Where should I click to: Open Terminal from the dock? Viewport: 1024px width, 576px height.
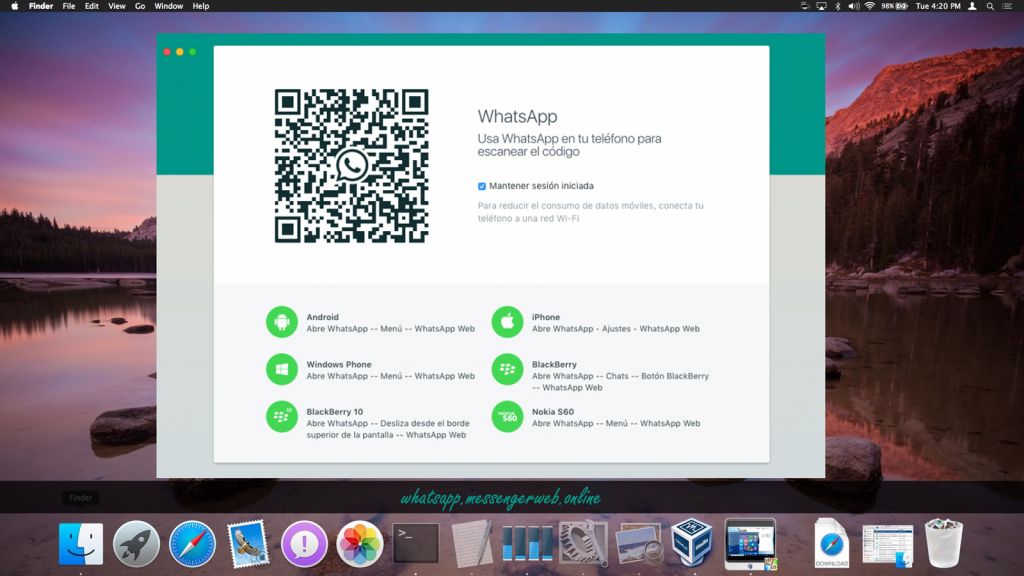click(416, 544)
